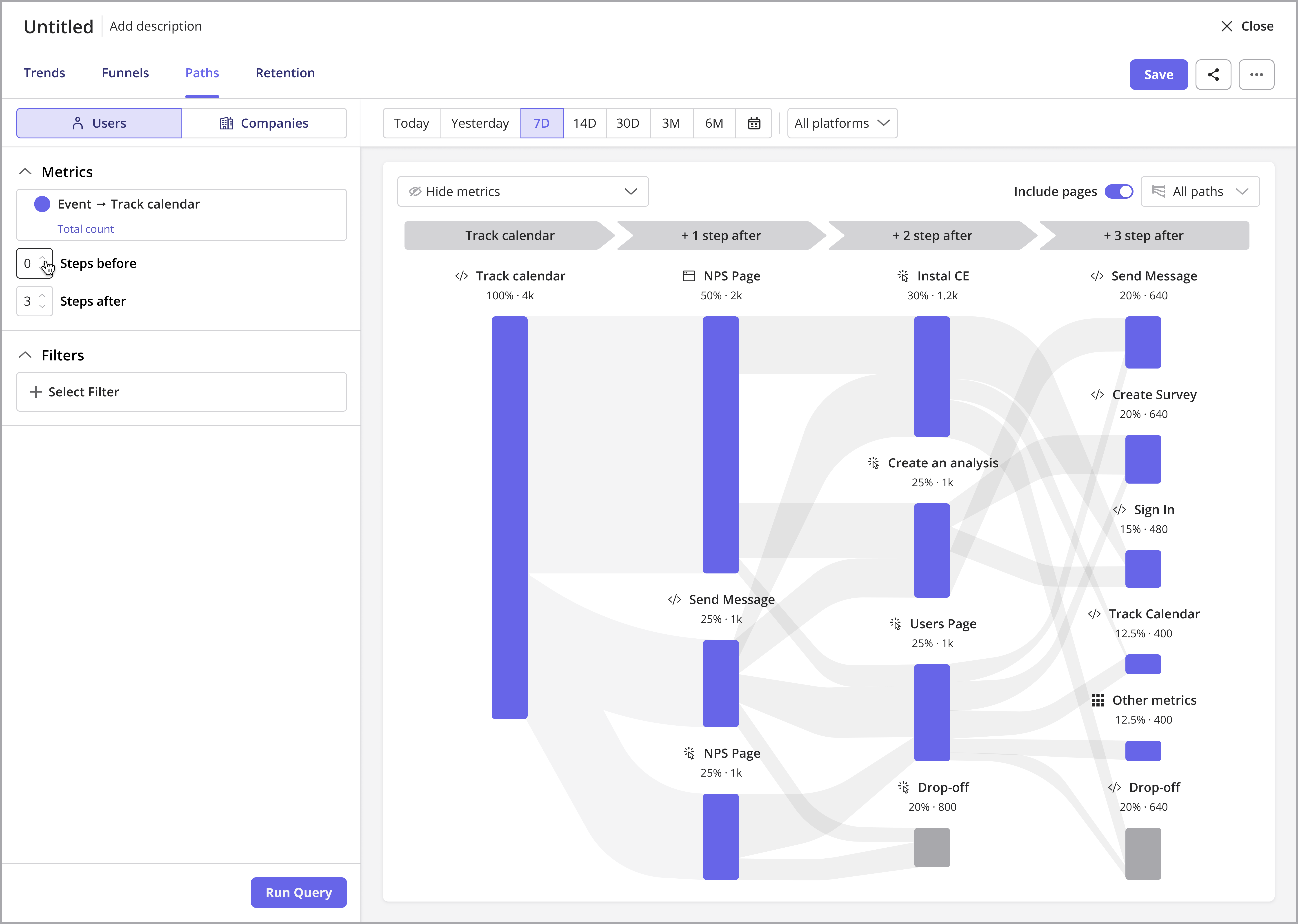The image size is (1298, 924).
Task: Click the code icon beside Track Calendar 12.5%
Action: 1094,614
